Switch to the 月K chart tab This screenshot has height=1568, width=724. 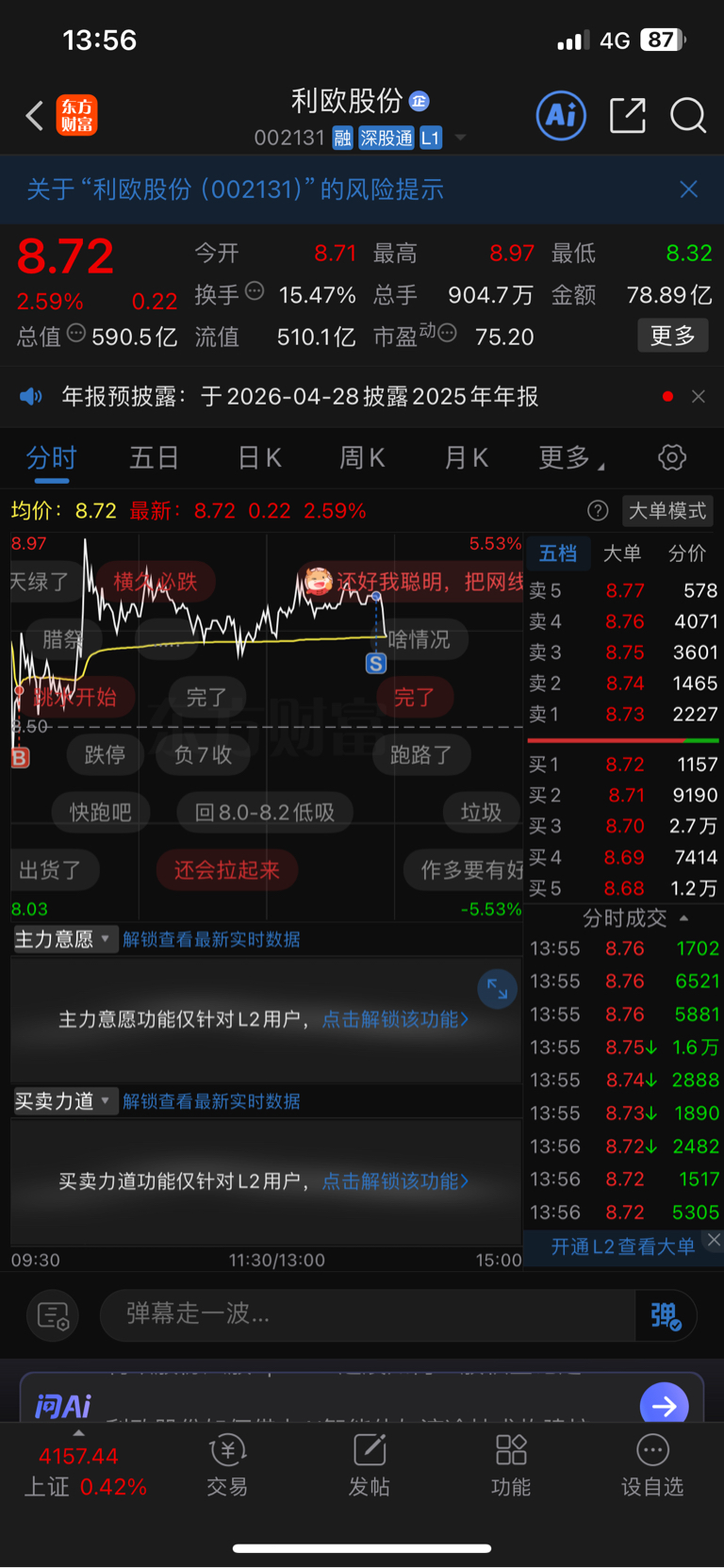click(466, 458)
